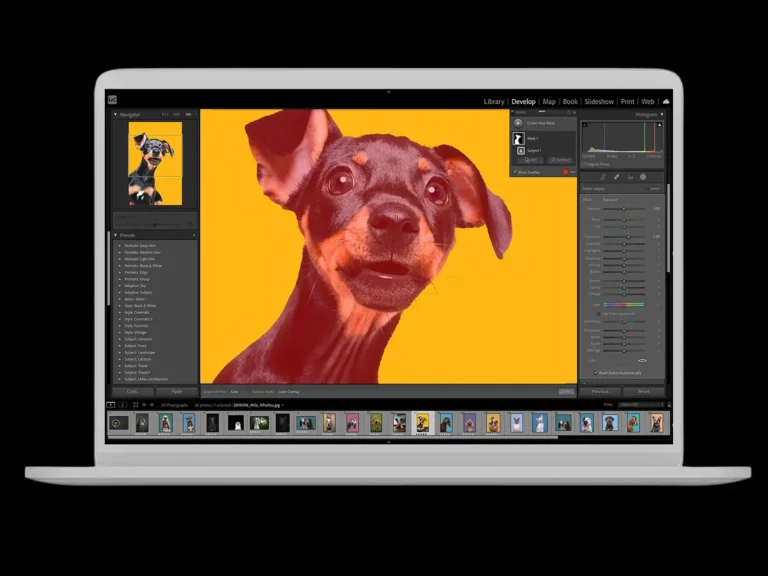Open the Overlay Mode Color Overlay dropdown

coord(289,392)
